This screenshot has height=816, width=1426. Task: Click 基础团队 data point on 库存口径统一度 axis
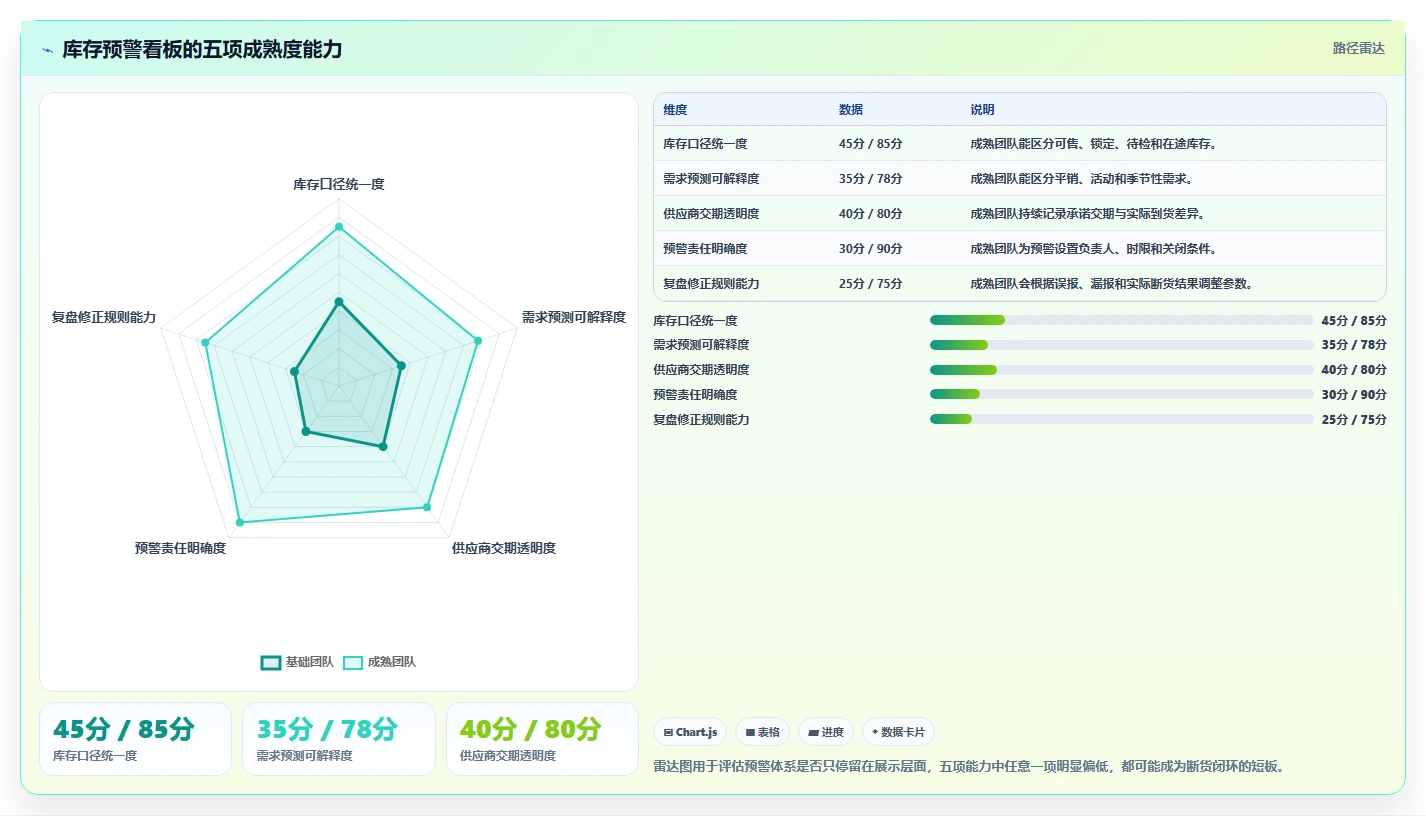(339, 301)
